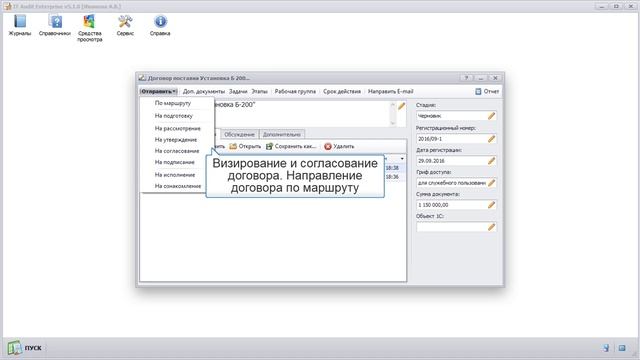Open the Журналы section

(x=20, y=25)
